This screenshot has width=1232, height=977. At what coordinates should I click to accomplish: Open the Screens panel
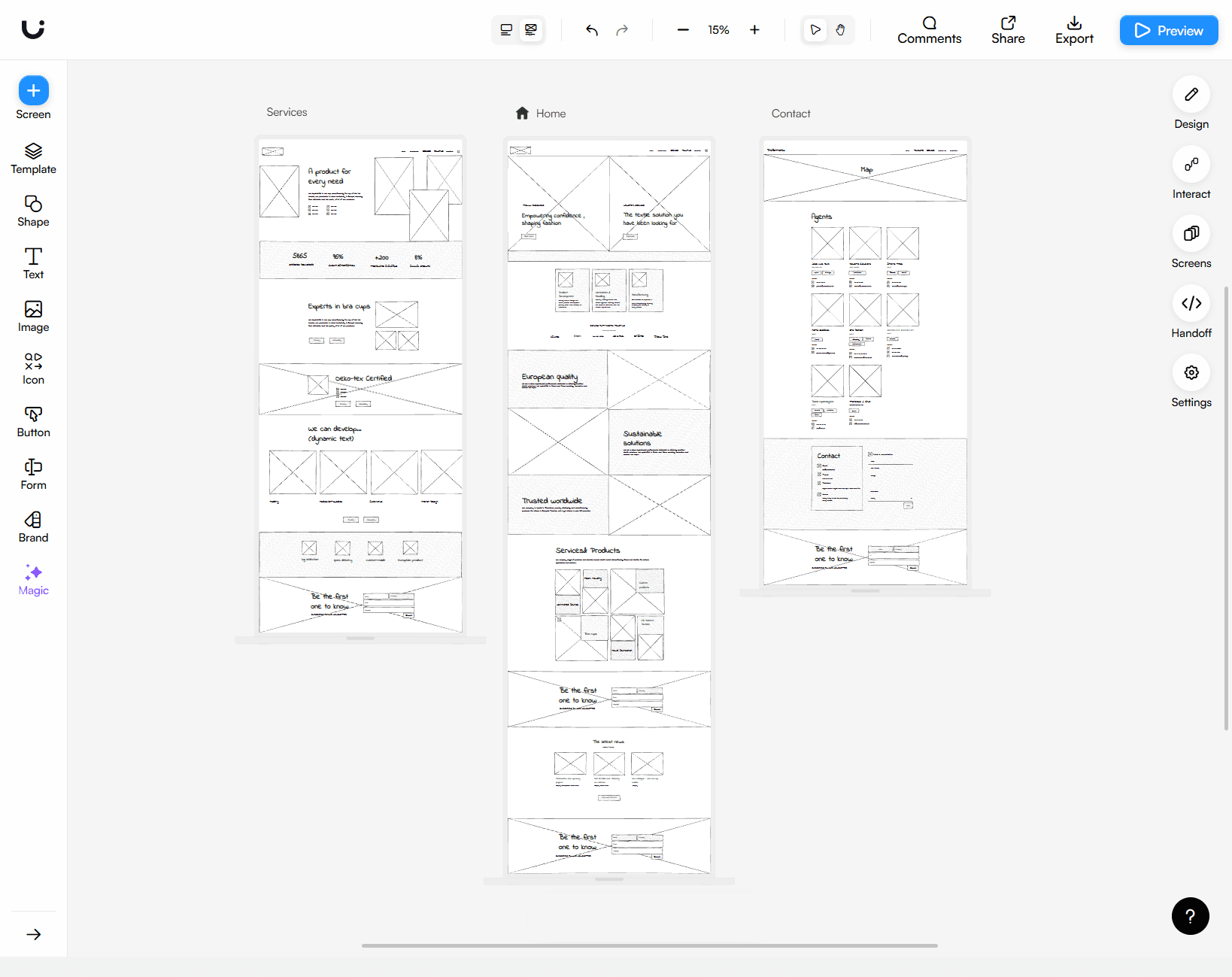[1191, 234]
